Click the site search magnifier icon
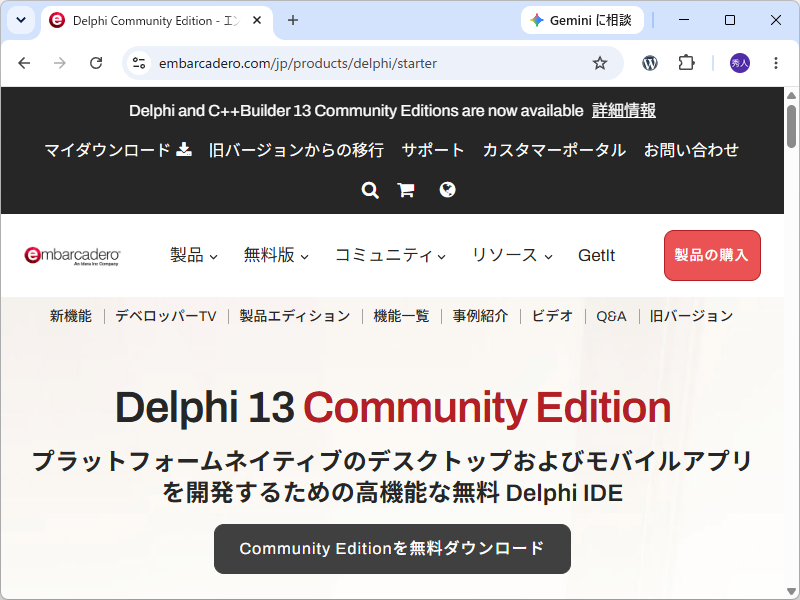This screenshot has width=800, height=600. click(x=370, y=190)
